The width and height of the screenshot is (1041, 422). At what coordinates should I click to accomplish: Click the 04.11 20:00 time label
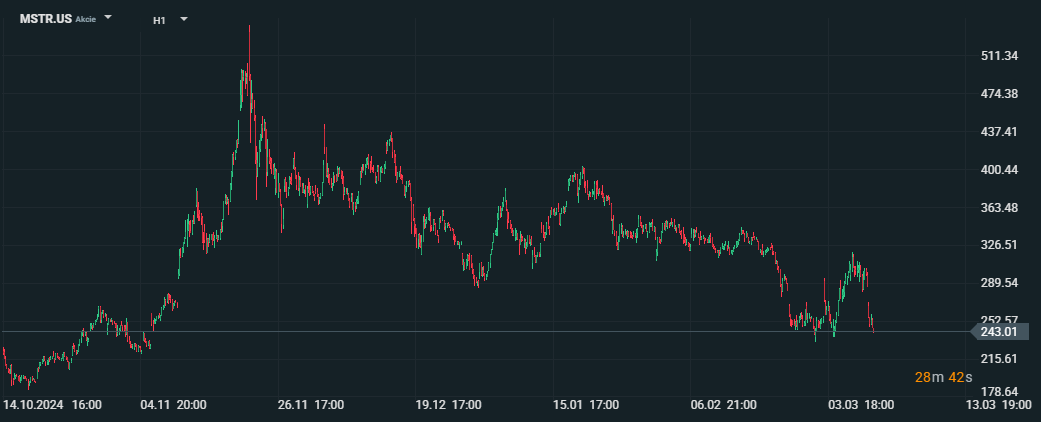(x=173, y=405)
